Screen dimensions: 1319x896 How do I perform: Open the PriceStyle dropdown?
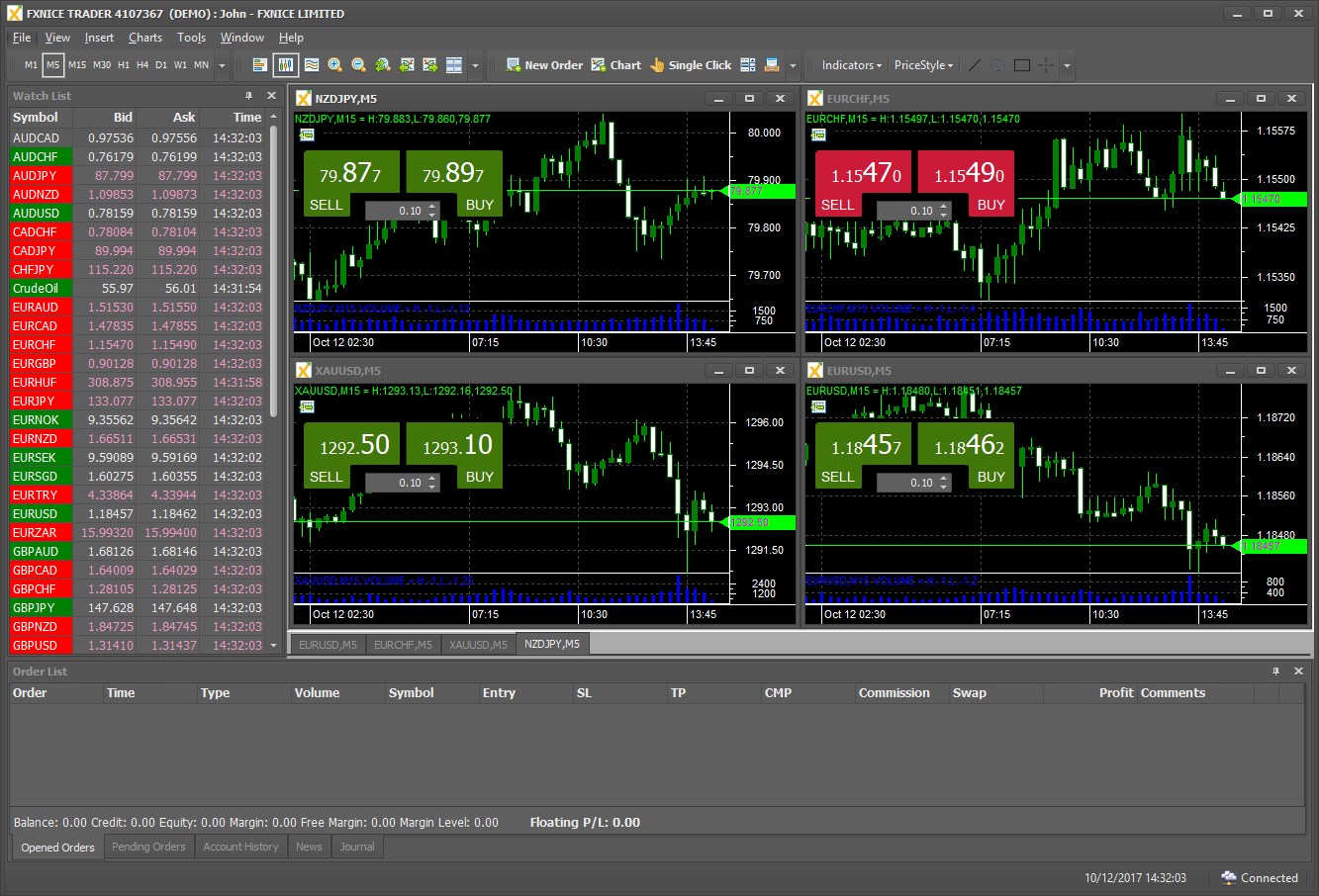(x=923, y=65)
